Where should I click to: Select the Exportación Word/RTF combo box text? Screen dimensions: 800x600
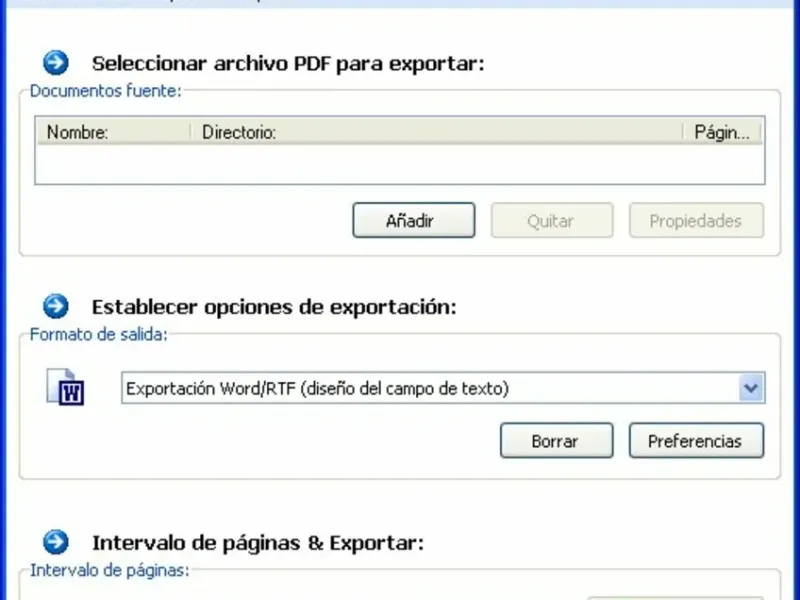pyautogui.click(x=317, y=389)
